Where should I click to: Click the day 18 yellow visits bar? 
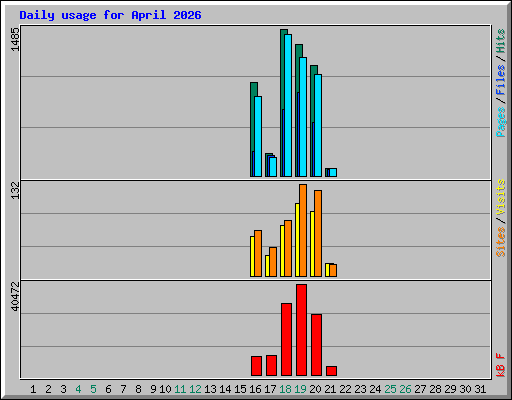[282, 251]
